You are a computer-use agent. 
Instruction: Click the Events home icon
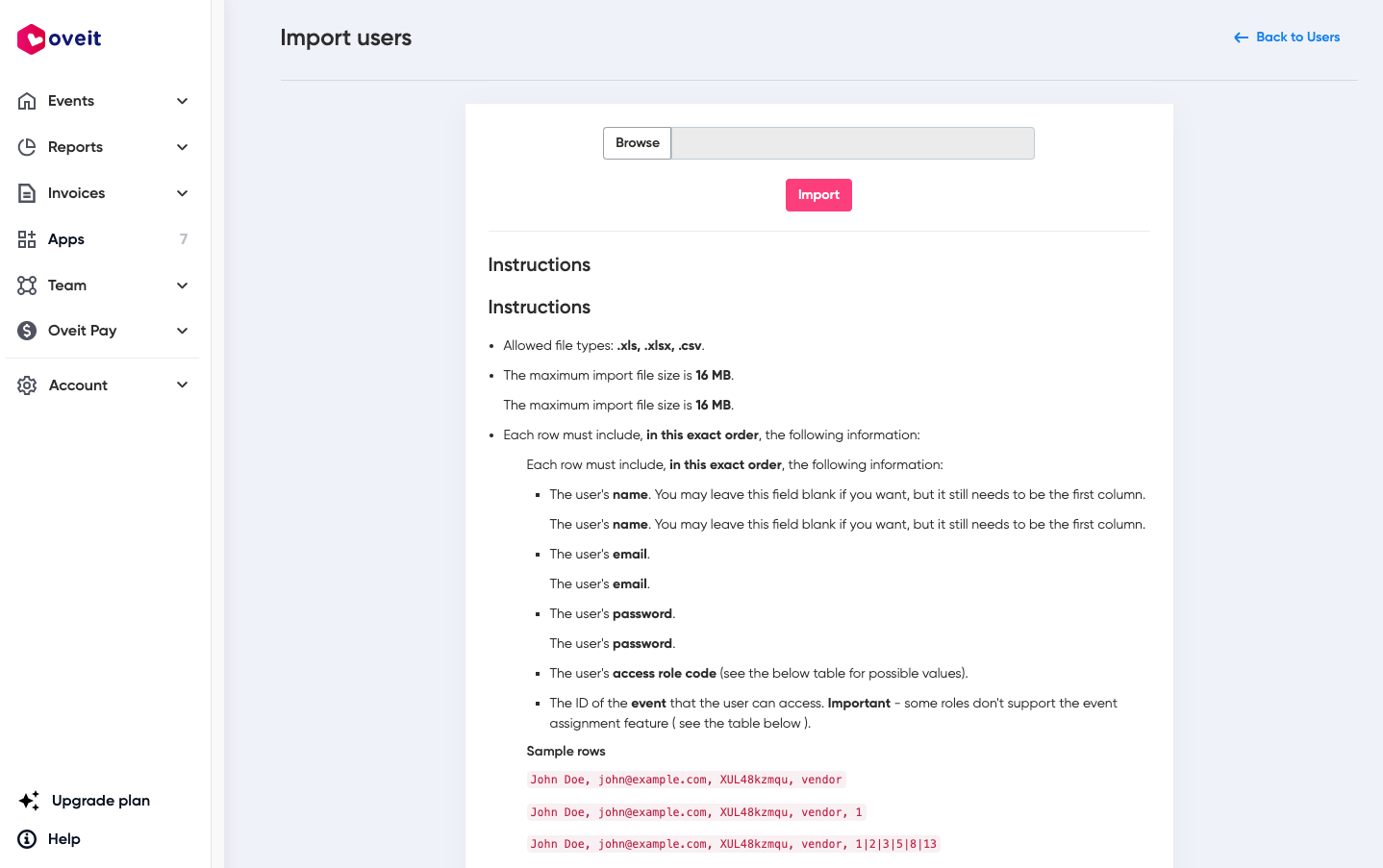(x=27, y=101)
